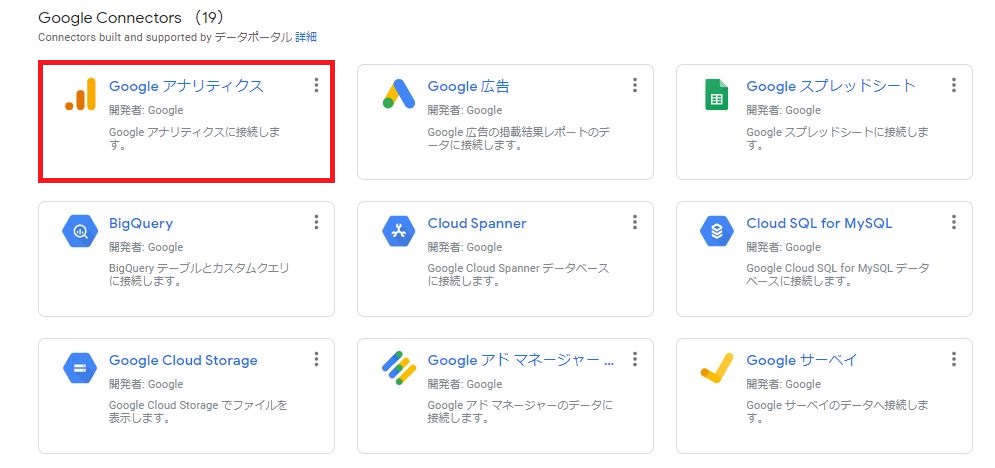Click 'Google Cloud SQL for MySQL データベースに接続します。'
Screen dimensions: 995x468
coord(838,275)
